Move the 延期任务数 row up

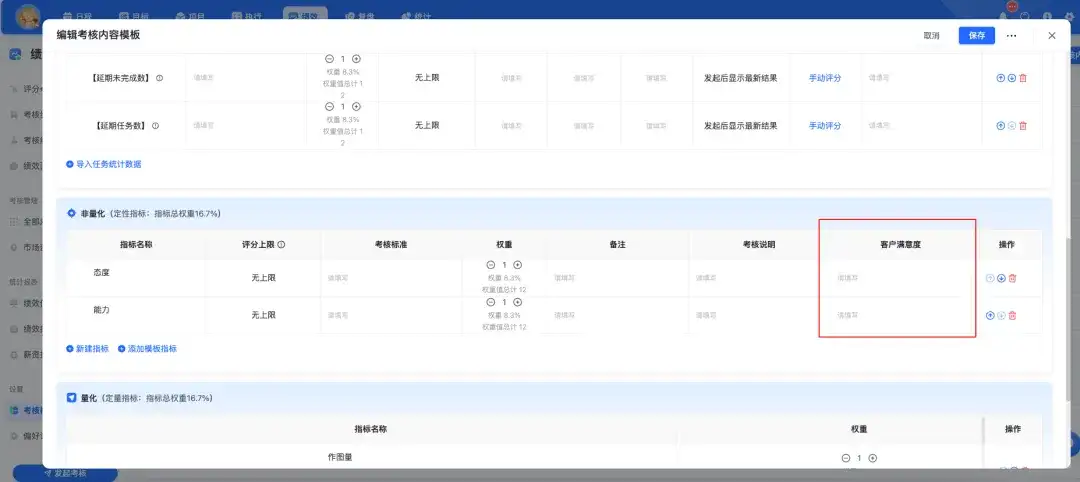coord(1001,125)
